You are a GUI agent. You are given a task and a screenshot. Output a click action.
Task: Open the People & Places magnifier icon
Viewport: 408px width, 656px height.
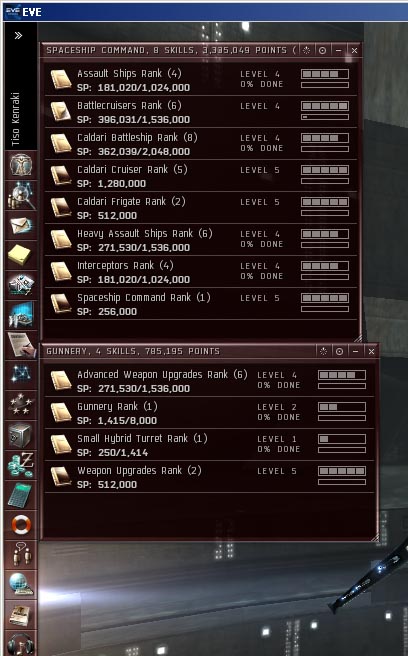tap(21, 195)
